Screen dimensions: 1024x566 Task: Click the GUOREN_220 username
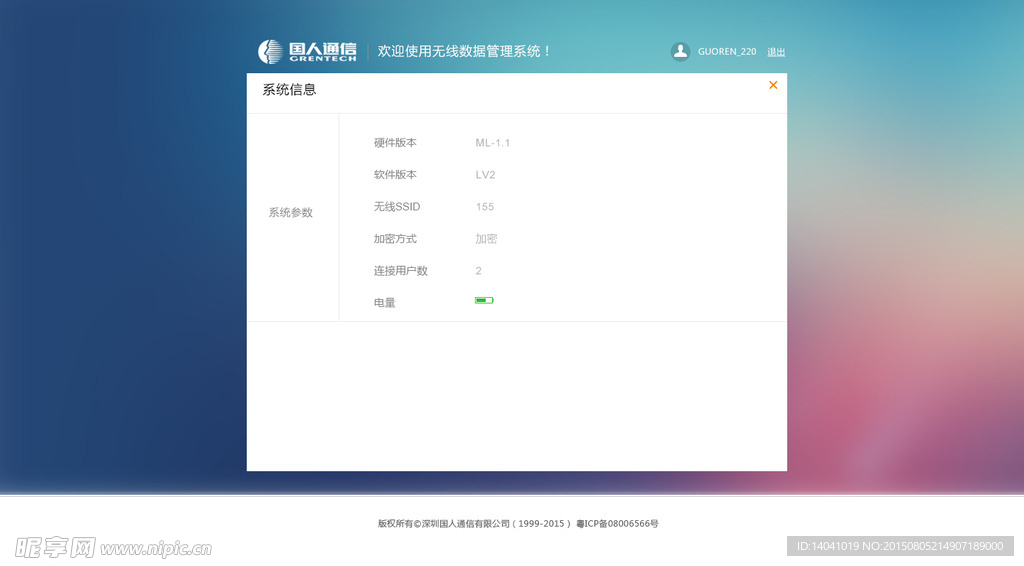727,52
